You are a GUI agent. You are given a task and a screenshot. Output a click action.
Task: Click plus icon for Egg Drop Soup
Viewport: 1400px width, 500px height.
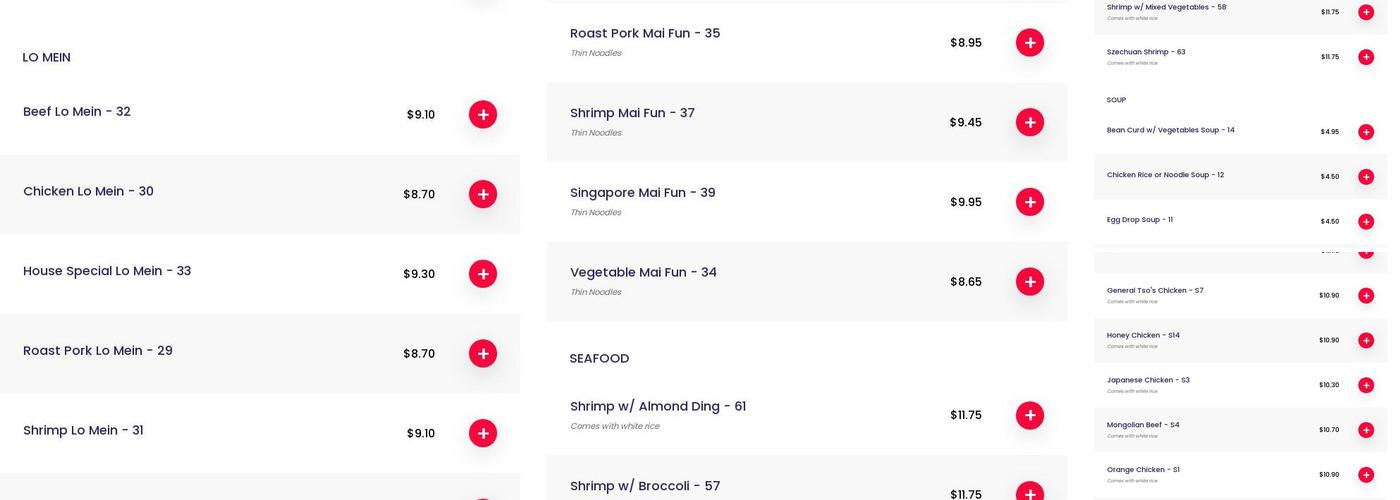(1366, 221)
